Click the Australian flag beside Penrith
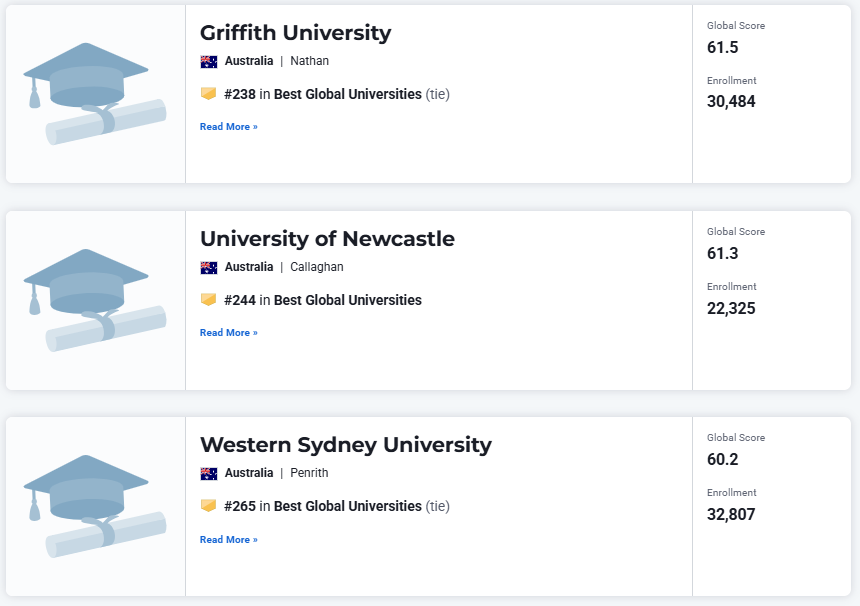 pos(209,473)
